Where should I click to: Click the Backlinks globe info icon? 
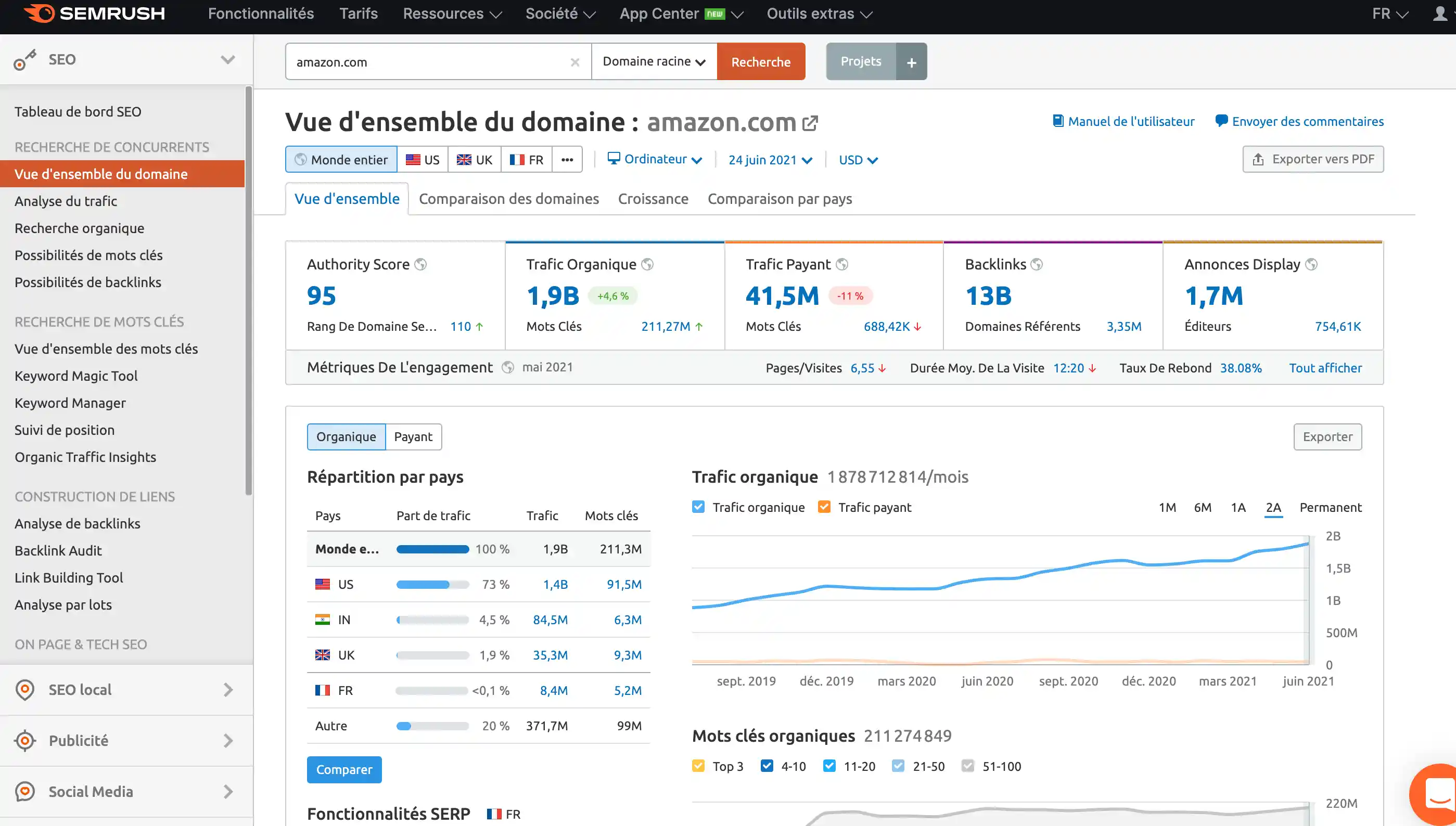[x=1037, y=264]
